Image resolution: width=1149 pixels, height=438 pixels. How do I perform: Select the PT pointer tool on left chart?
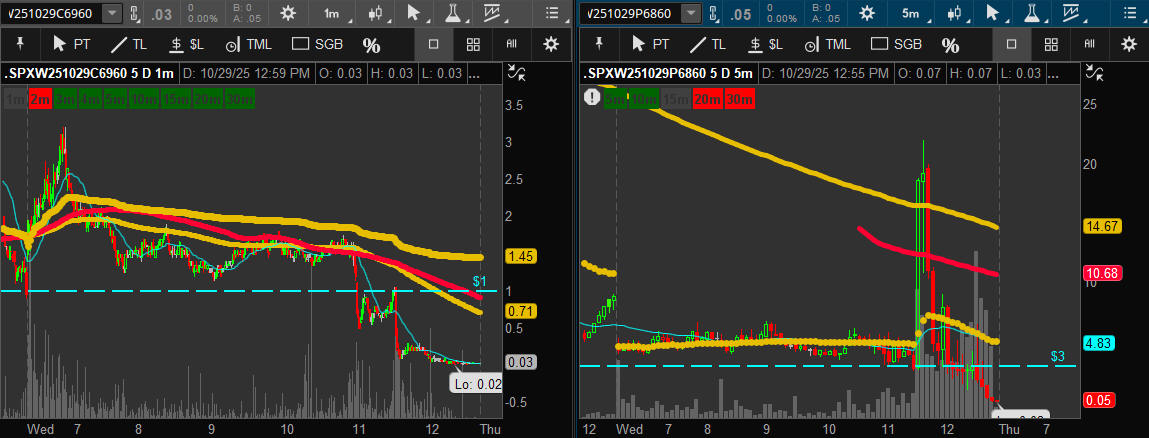72,44
